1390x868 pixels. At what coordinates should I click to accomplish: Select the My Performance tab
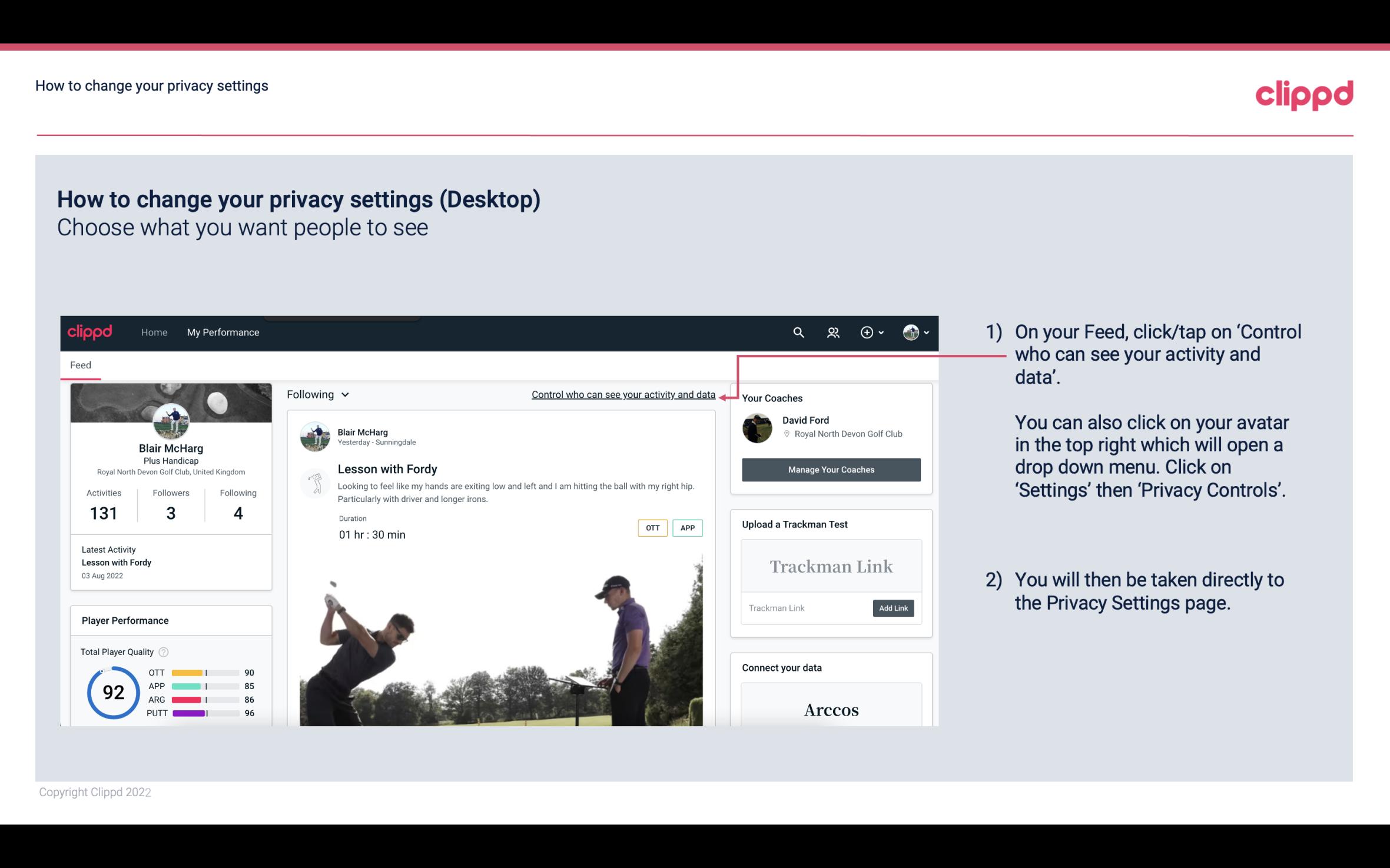point(222,332)
